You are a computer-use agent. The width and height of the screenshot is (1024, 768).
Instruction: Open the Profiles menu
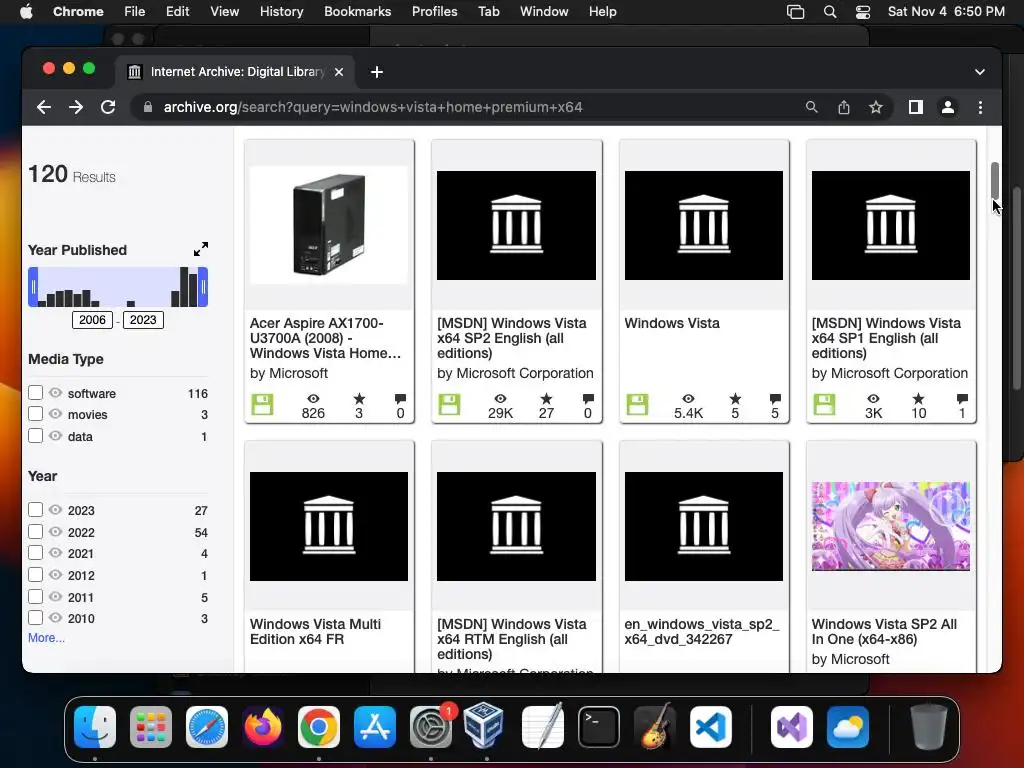(x=434, y=12)
